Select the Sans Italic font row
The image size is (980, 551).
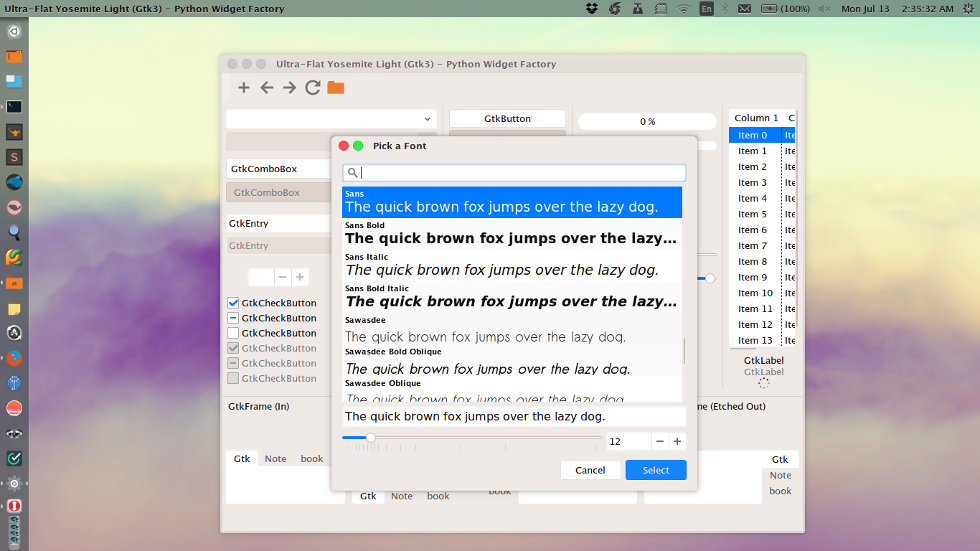click(512, 266)
